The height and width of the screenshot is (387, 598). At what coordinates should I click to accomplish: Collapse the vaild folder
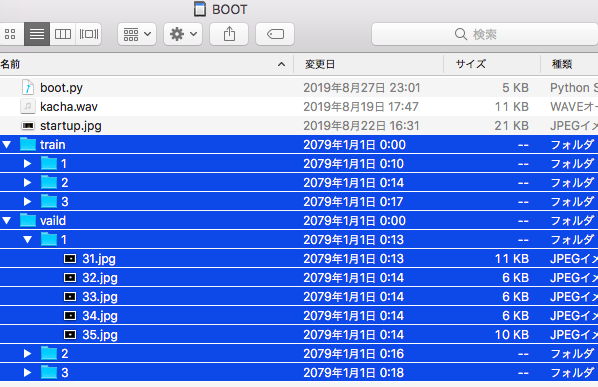7,220
